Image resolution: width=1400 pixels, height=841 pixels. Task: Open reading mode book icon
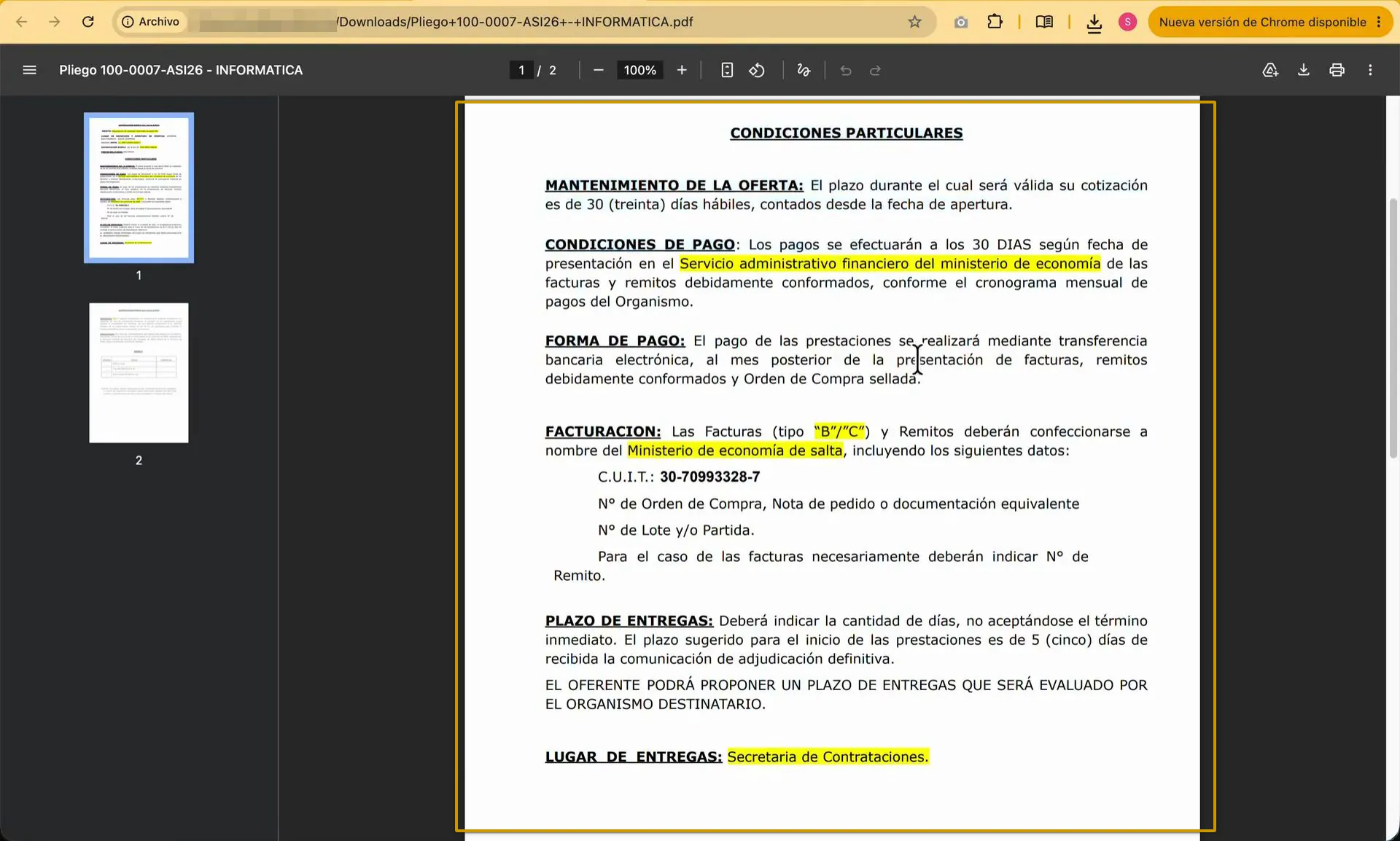1044,22
